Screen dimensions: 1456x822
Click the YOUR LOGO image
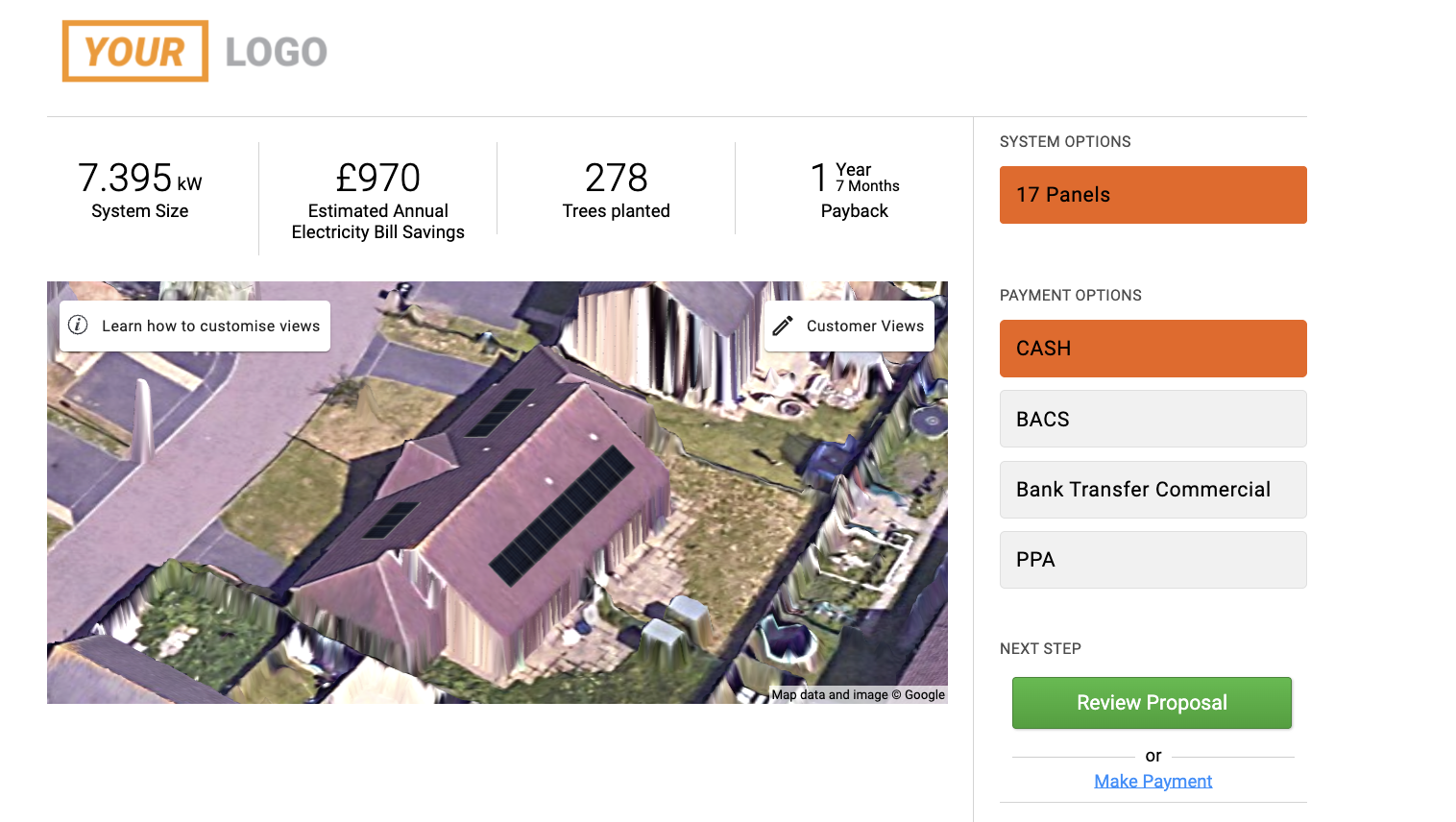[x=195, y=51]
